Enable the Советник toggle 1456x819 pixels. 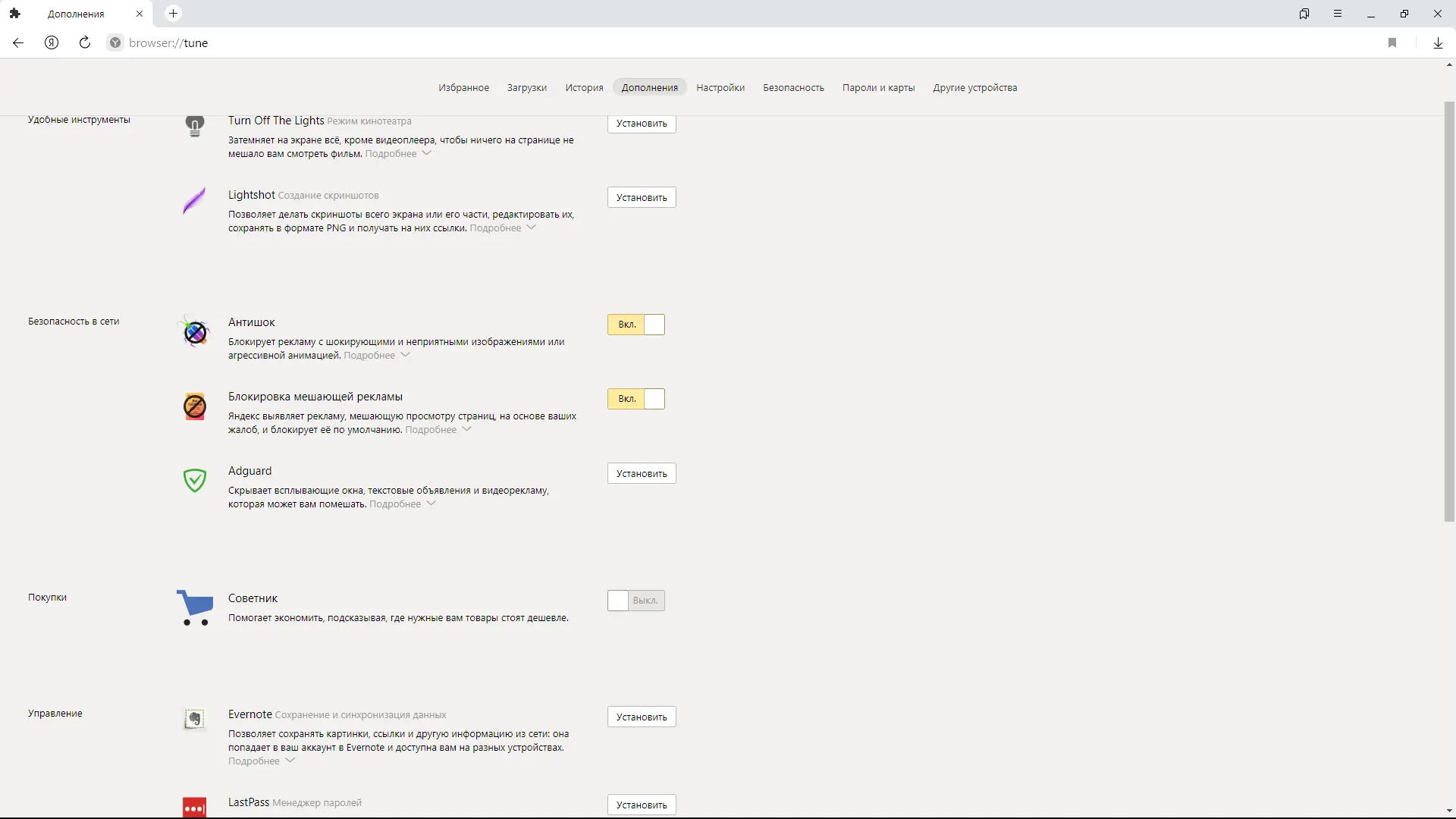click(x=636, y=601)
